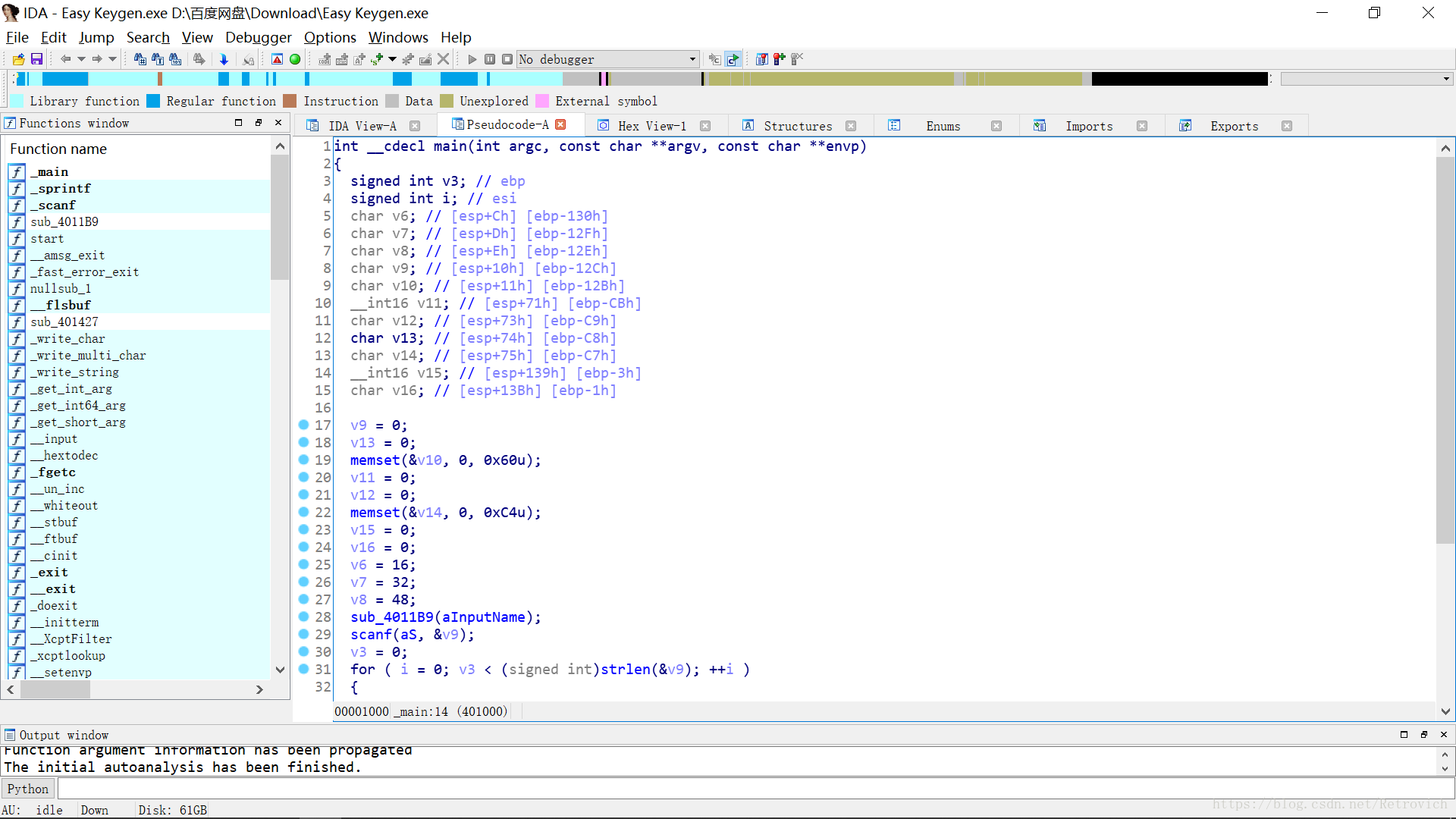Toggle breakpoint dot on line 19
The height and width of the screenshot is (819, 1456).
click(303, 460)
